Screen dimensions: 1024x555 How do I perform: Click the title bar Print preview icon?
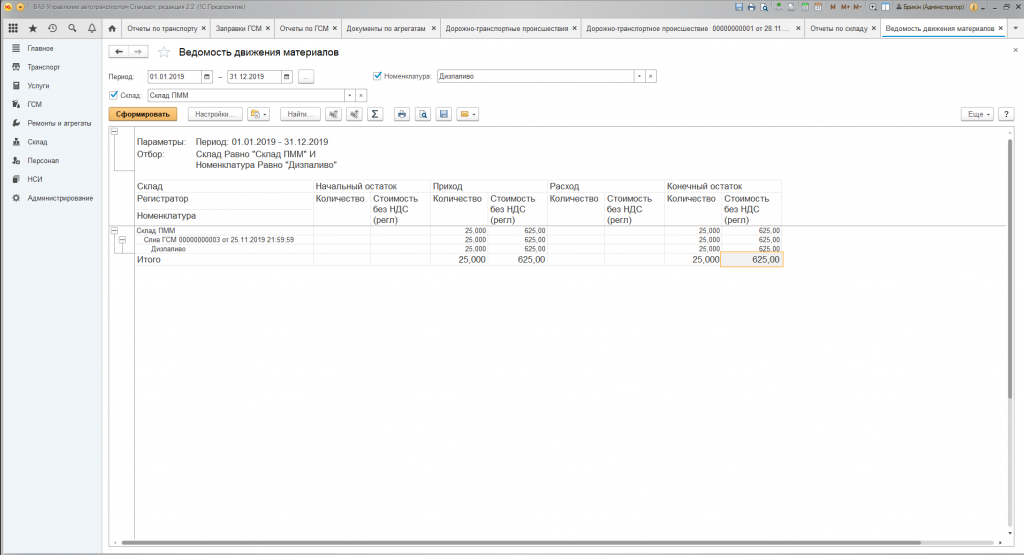(763, 7)
